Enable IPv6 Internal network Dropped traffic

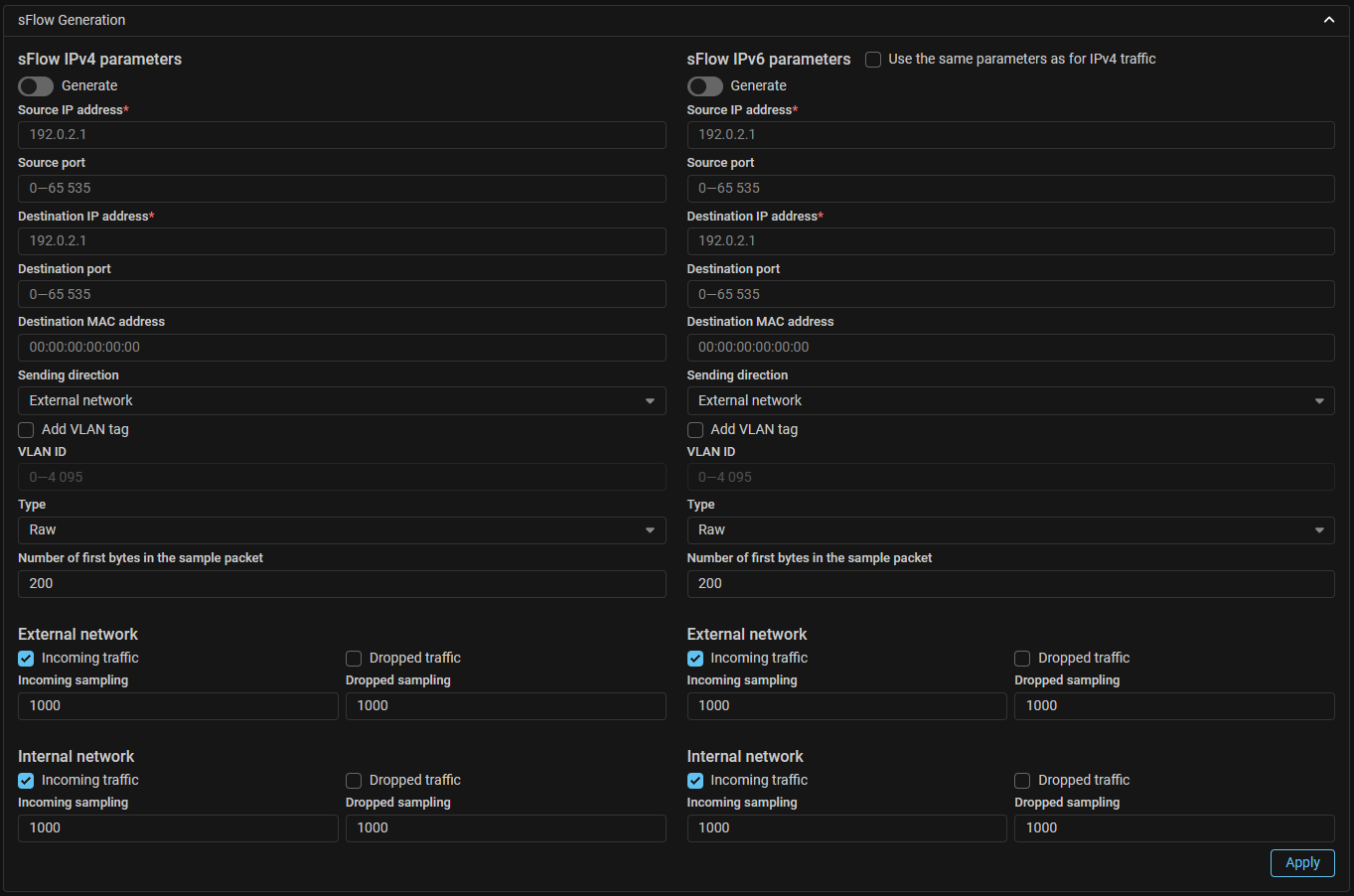1022,781
